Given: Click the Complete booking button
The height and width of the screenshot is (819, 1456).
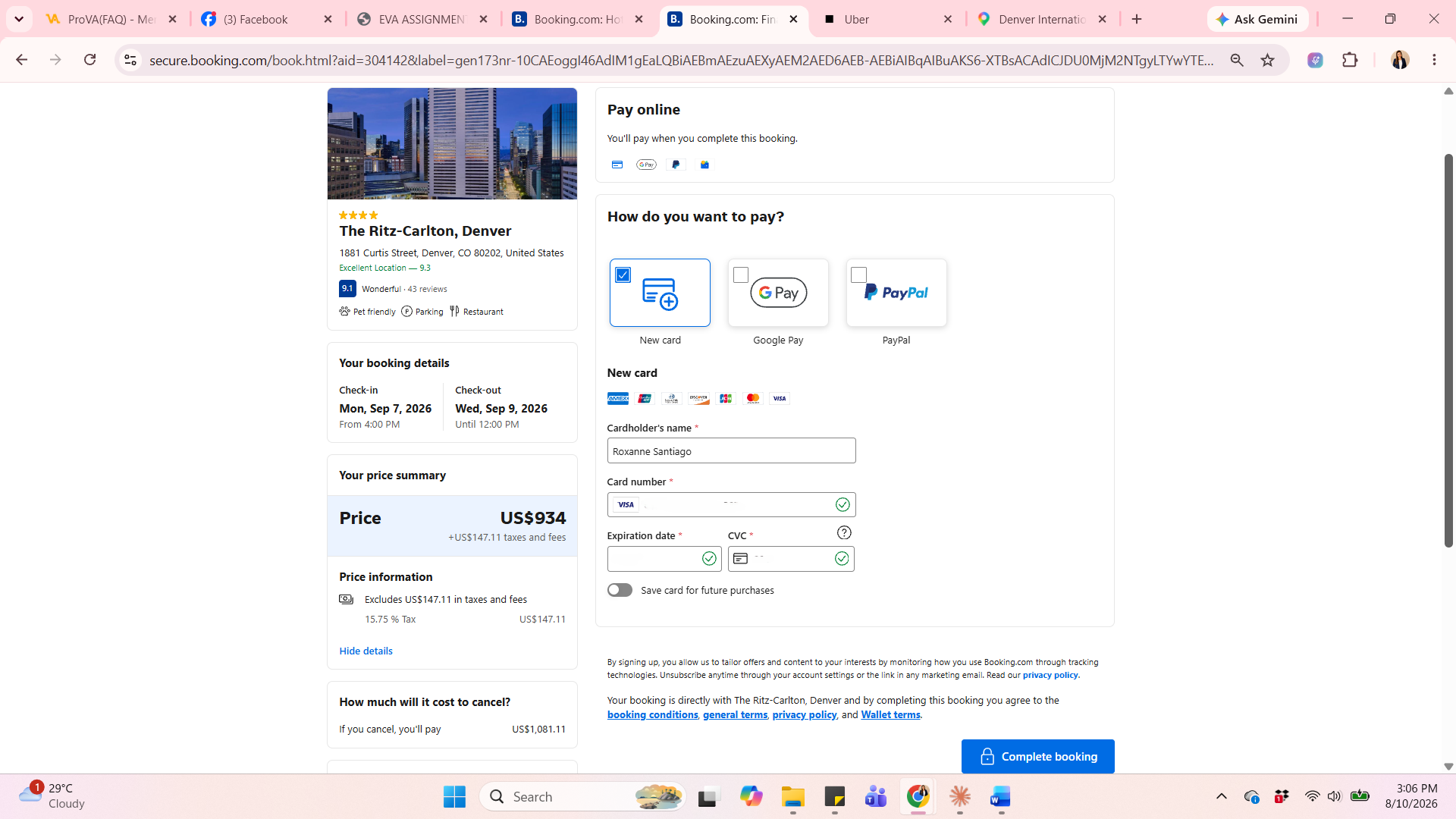Looking at the screenshot, I should tap(1037, 756).
